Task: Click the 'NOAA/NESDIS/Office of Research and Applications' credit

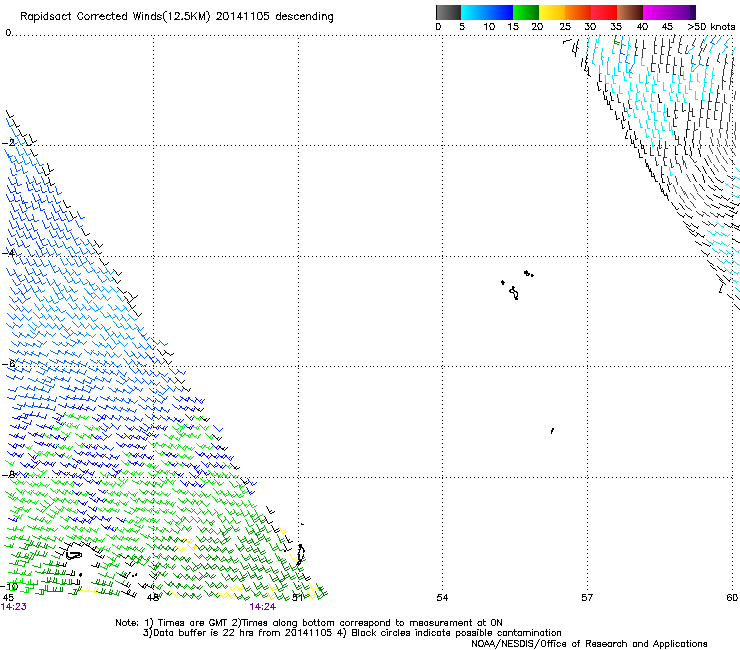Action: pos(589,644)
